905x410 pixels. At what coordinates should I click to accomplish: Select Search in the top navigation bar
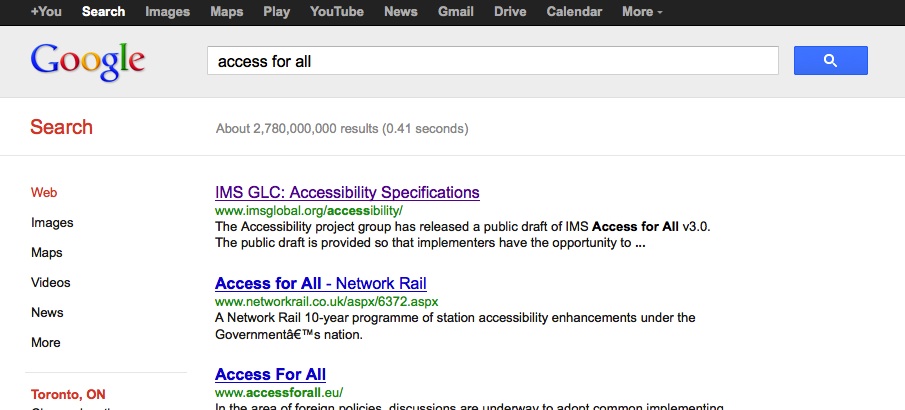click(x=103, y=12)
